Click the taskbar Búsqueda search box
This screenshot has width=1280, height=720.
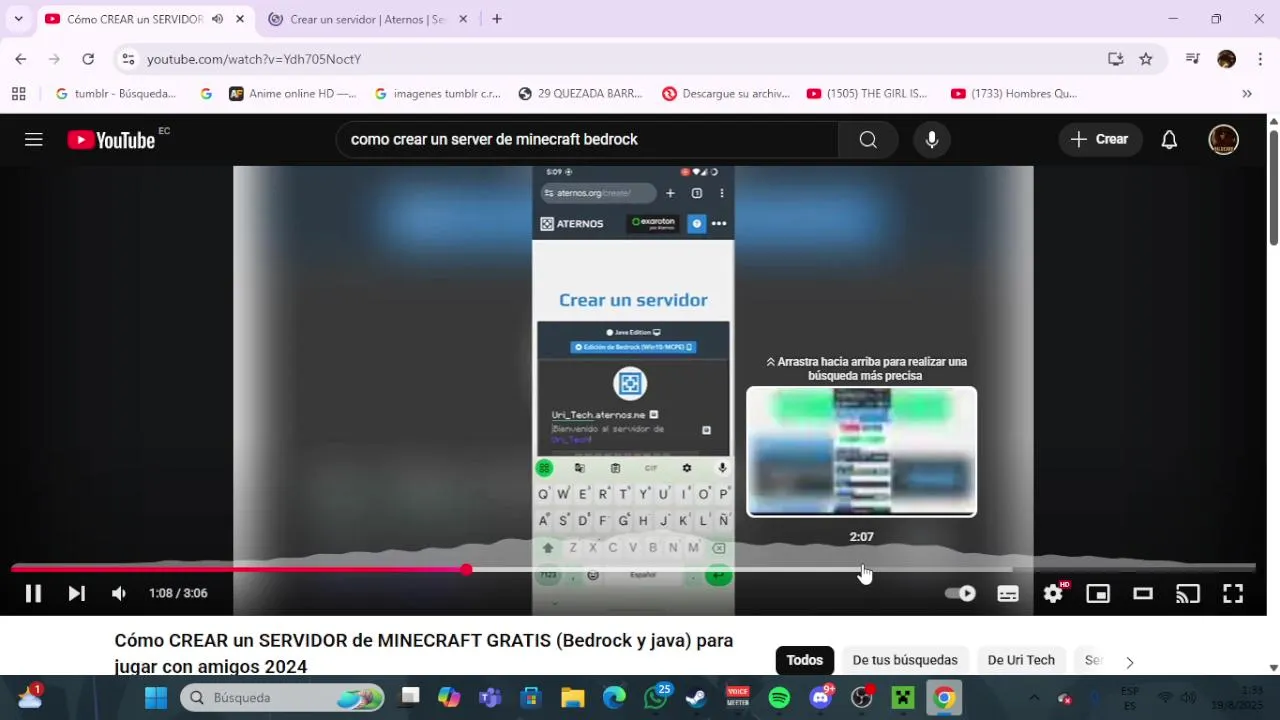point(282,698)
